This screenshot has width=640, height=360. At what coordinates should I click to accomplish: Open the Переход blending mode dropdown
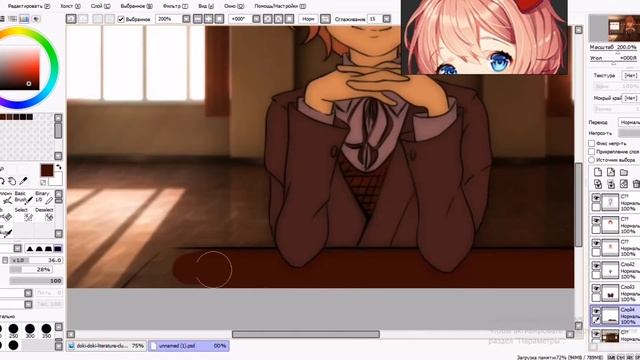[x=629, y=122]
